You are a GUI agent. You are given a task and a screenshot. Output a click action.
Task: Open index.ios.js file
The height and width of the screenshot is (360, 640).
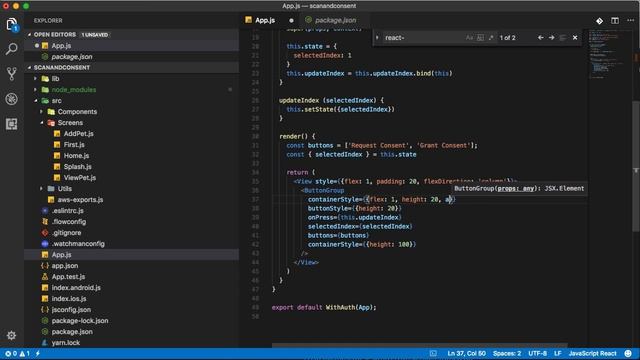pyautogui.click(x=69, y=299)
